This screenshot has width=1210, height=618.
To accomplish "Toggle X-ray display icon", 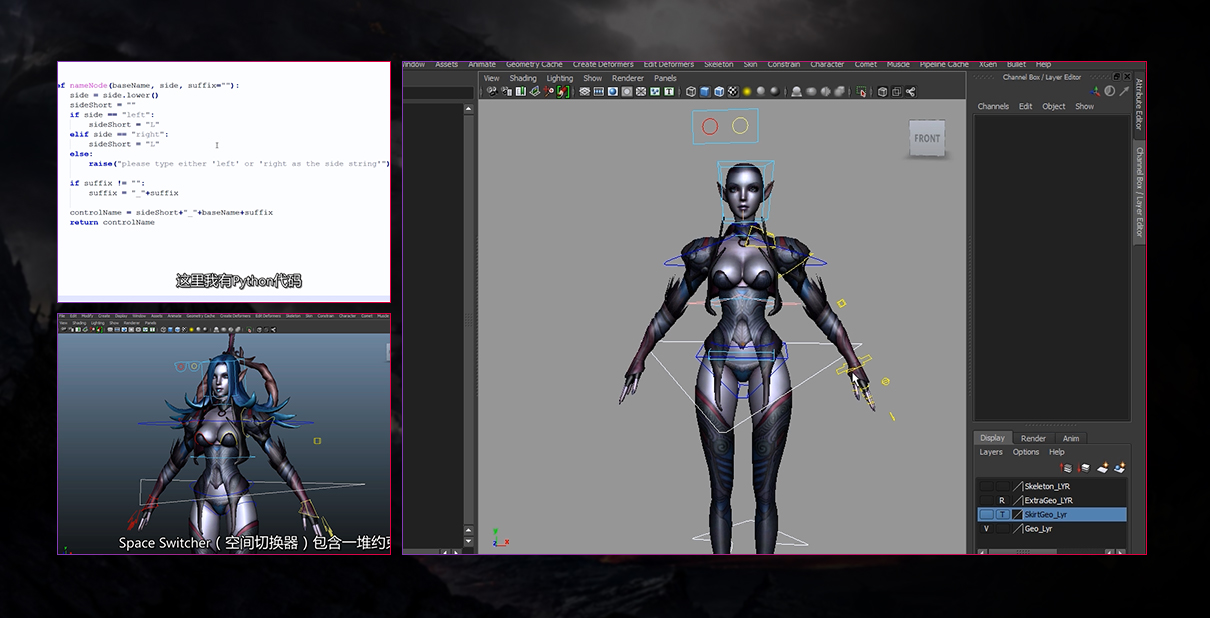I will [882, 92].
